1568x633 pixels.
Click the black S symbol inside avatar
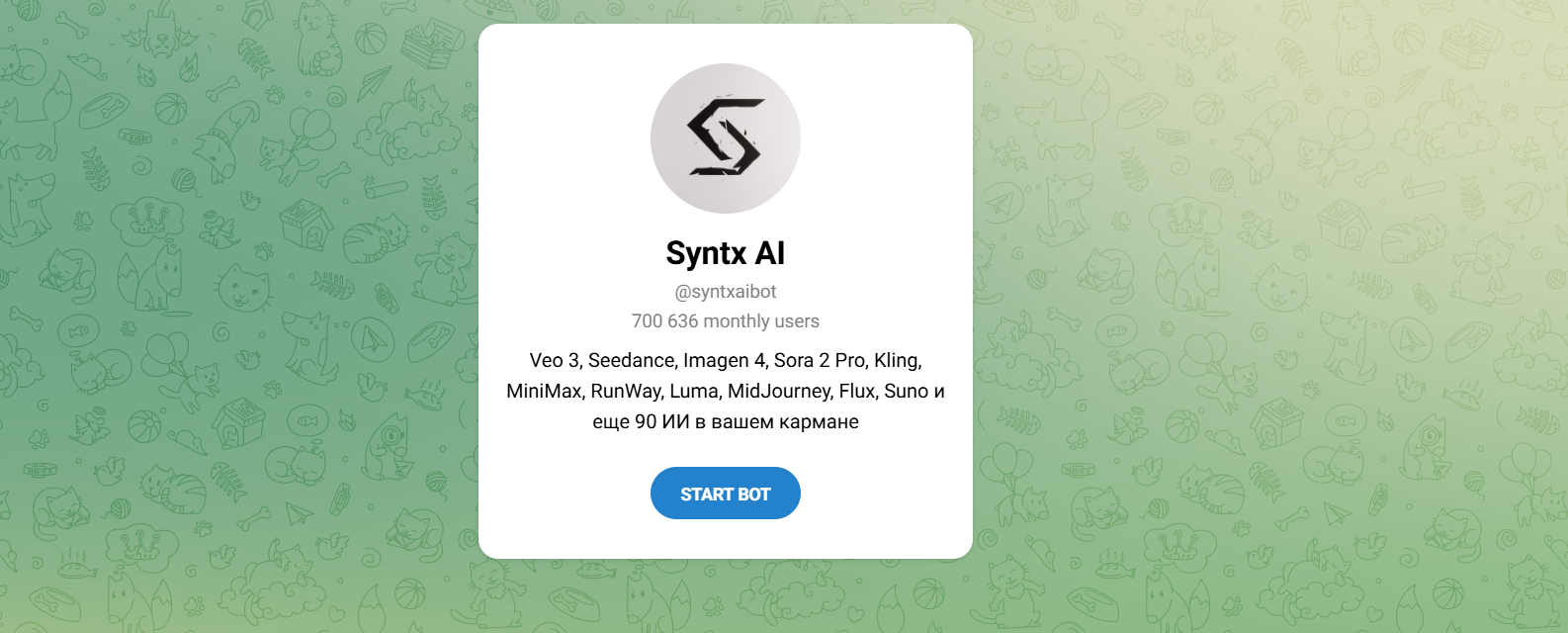click(726, 137)
